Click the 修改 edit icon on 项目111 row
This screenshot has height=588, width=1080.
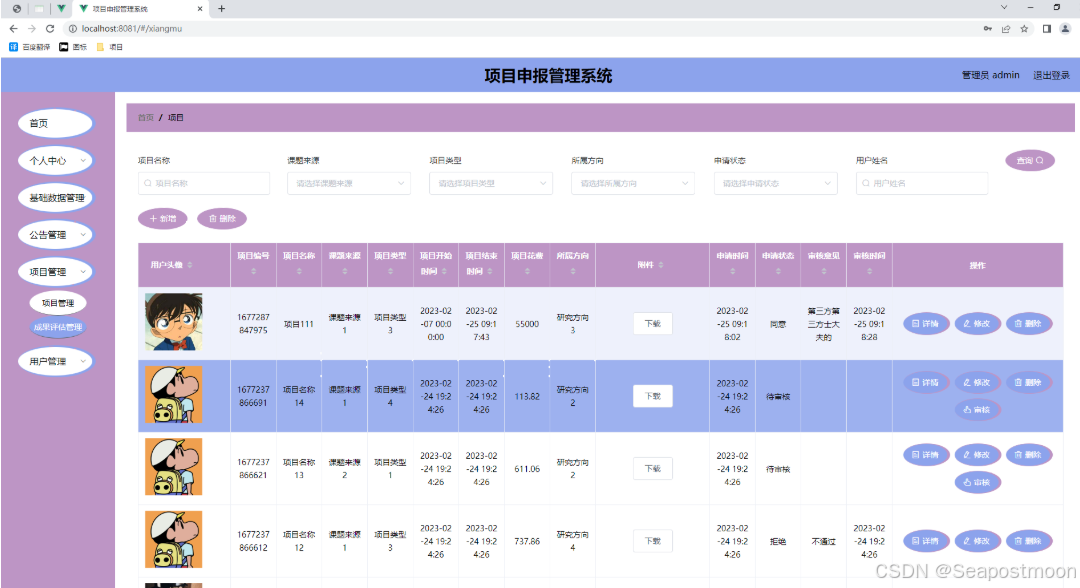977,323
